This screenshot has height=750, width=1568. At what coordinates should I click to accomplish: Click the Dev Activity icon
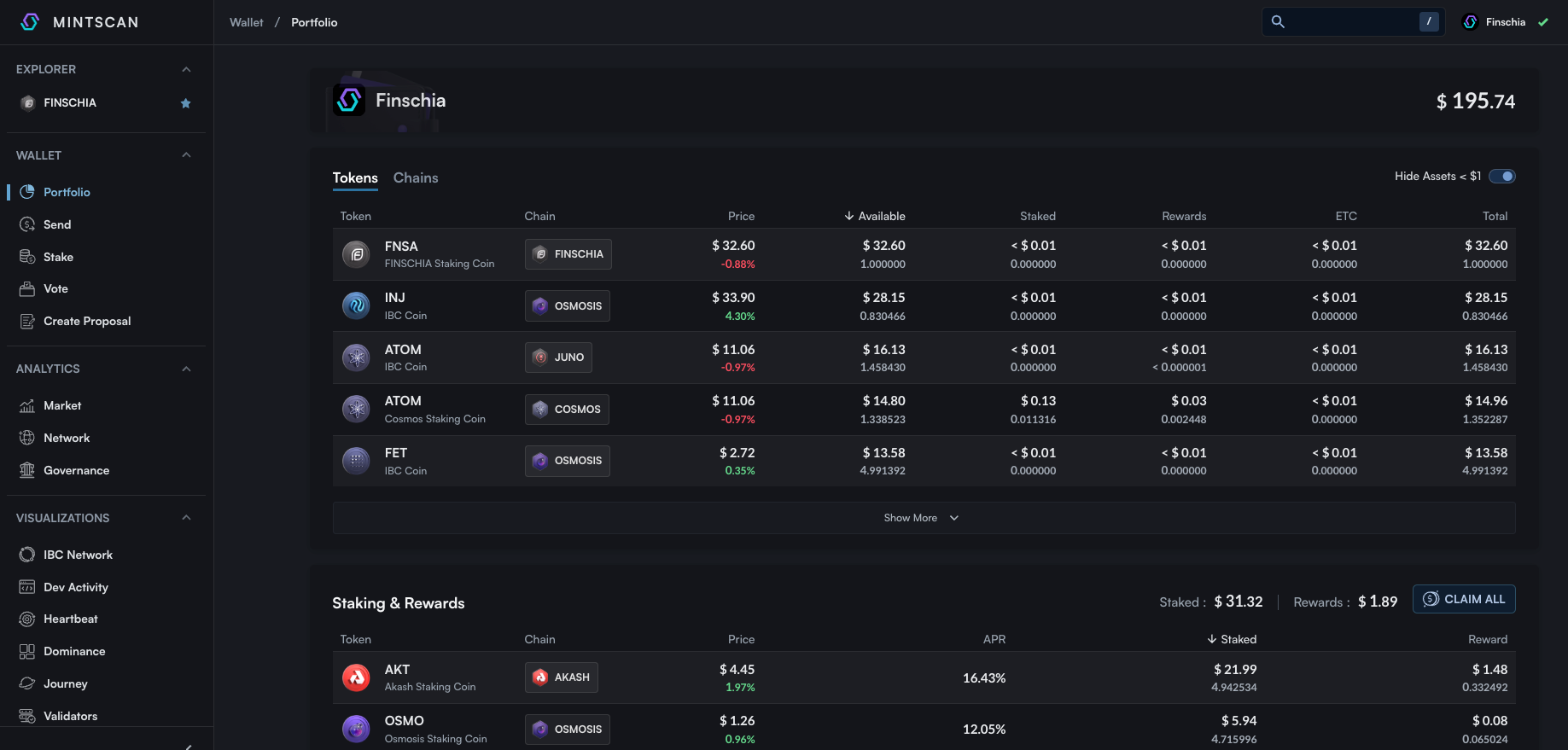point(27,587)
